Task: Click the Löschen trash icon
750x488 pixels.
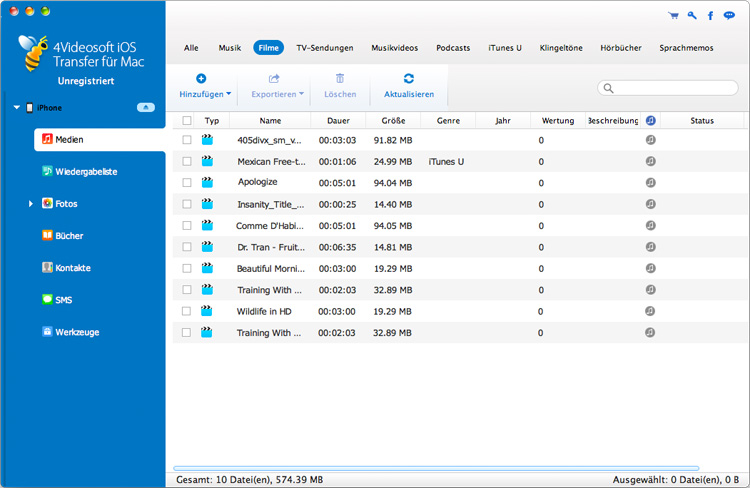Action: [340, 78]
